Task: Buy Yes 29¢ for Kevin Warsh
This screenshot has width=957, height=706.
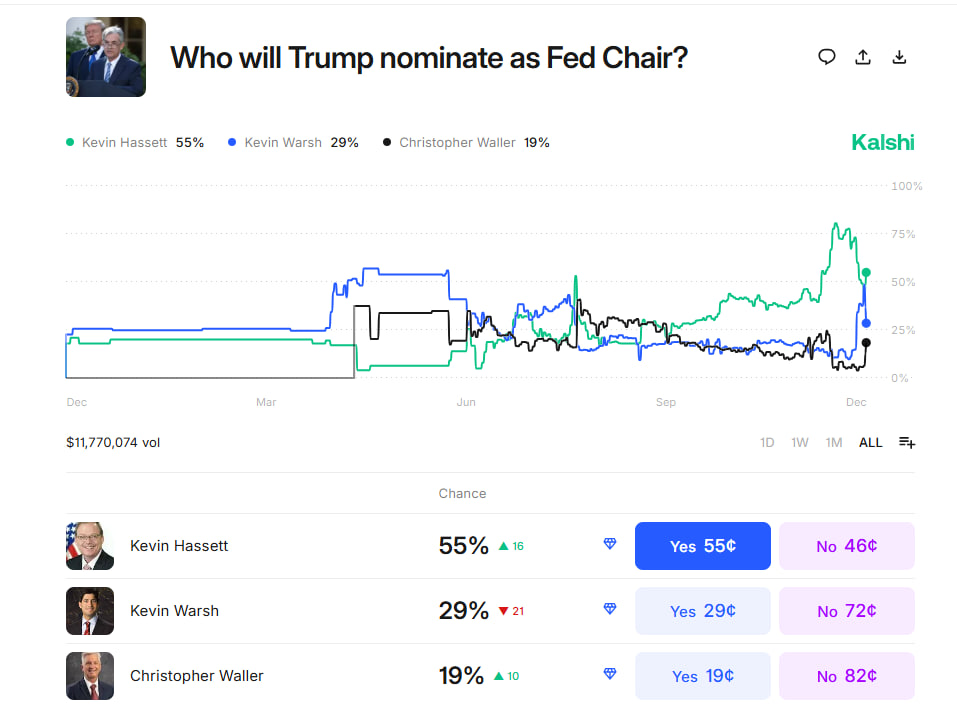Action: (x=702, y=611)
